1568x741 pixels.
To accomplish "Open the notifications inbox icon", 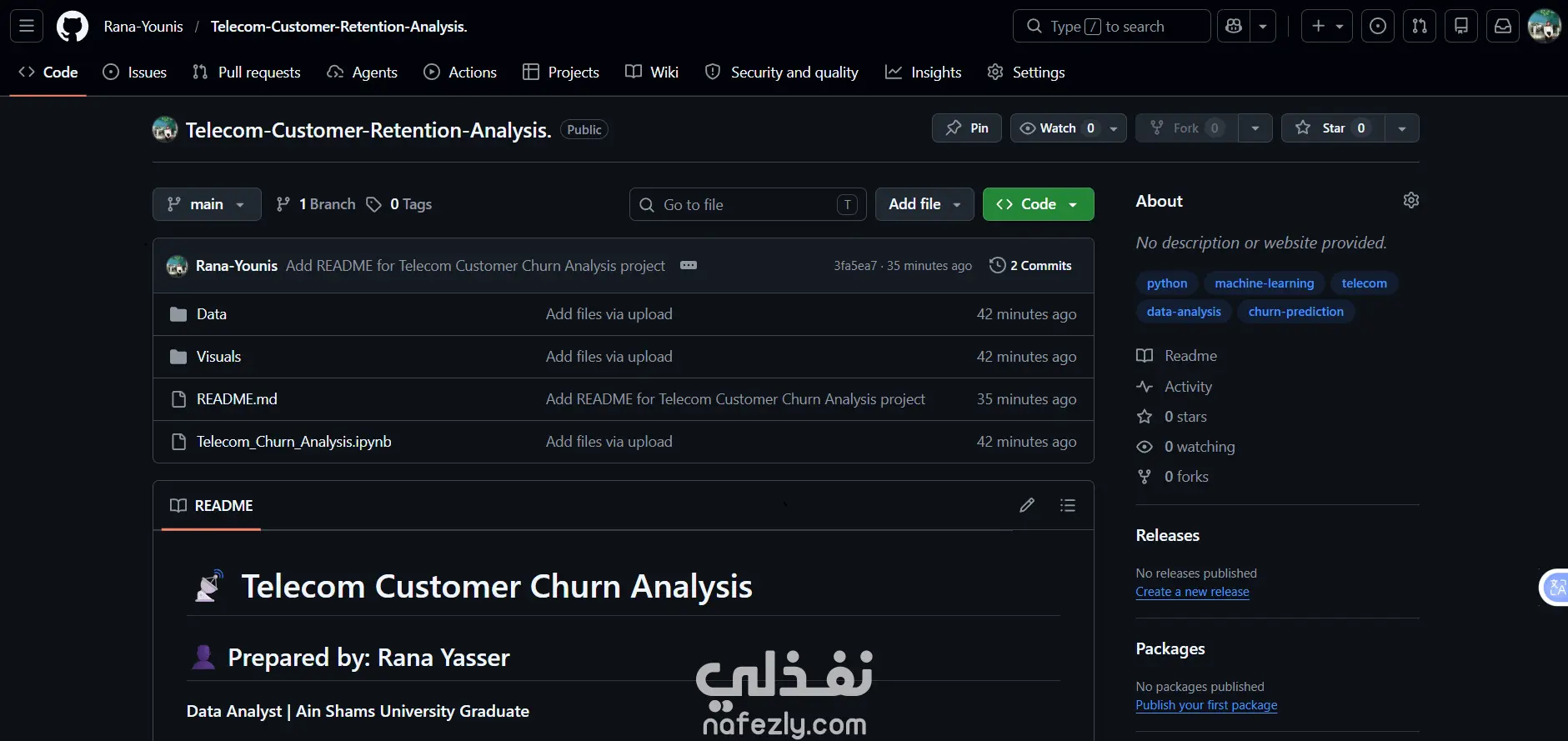I will tap(1503, 26).
